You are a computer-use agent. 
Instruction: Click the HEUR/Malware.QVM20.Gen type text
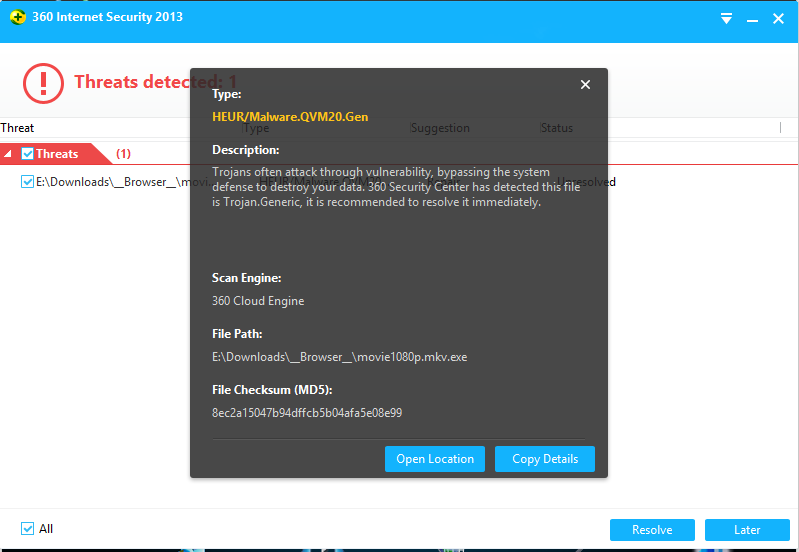[290, 117]
